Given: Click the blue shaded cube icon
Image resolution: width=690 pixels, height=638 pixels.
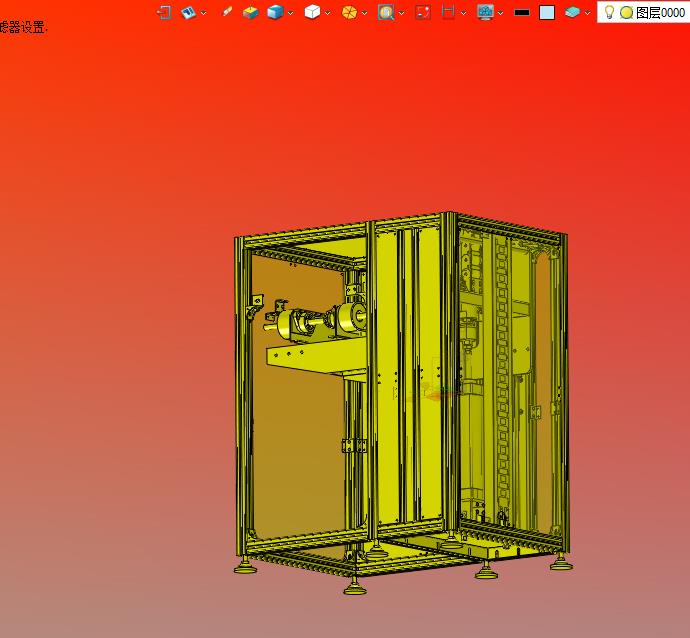Looking at the screenshot, I should (275, 12).
